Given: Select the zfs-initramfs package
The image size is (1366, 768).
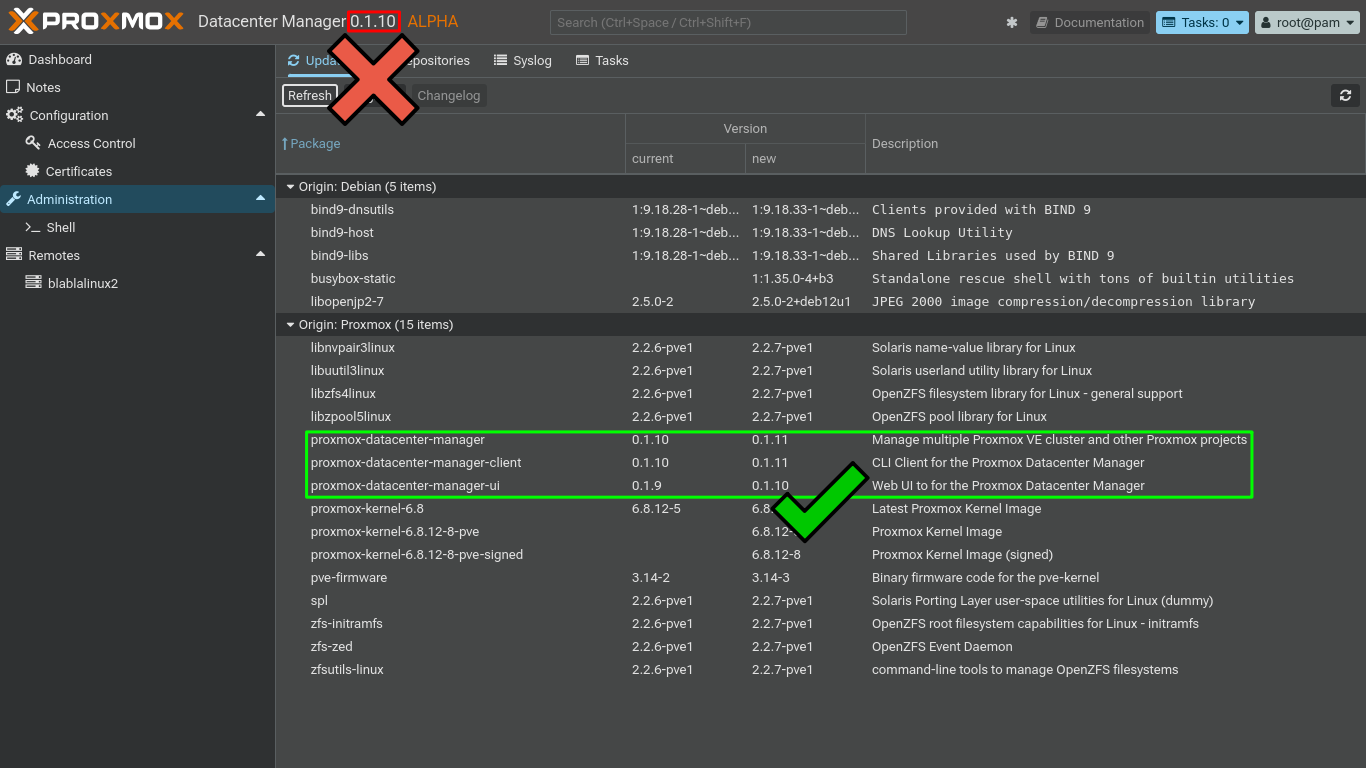Looking at the screenshot, I should click(x=347, y=624).
